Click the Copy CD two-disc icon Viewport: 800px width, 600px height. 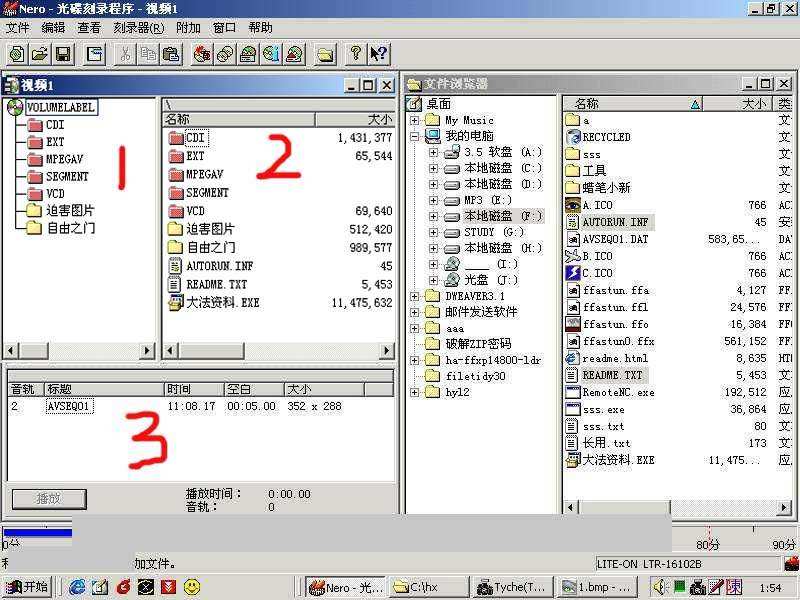225,54
